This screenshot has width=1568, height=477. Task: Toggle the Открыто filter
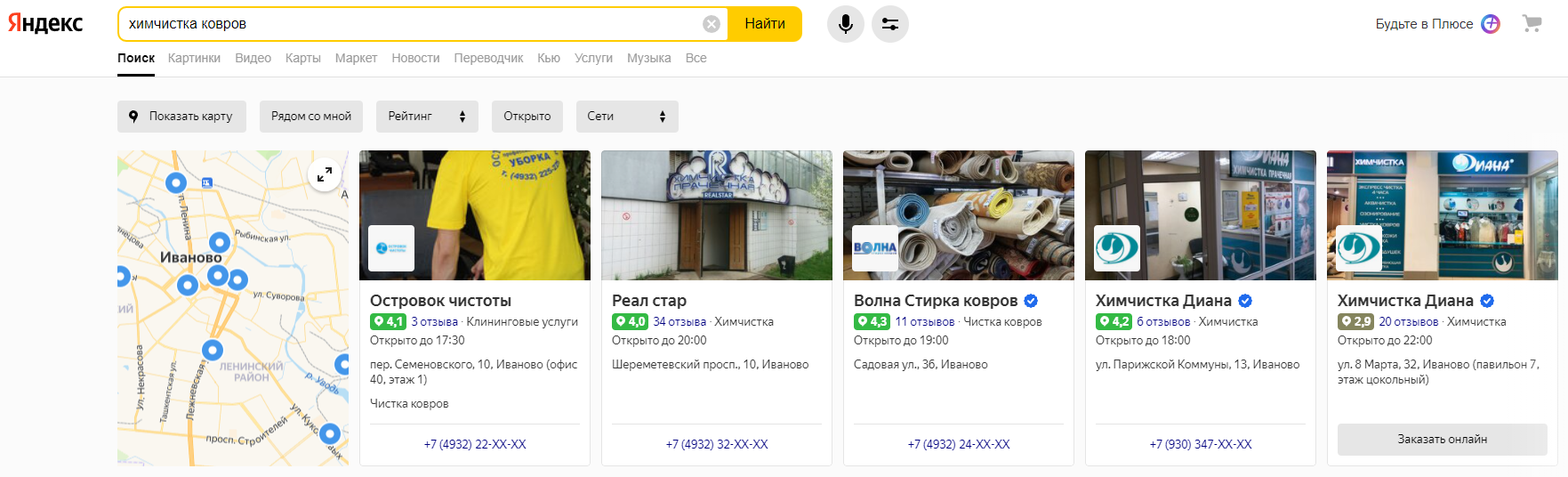tap(527, 117)
